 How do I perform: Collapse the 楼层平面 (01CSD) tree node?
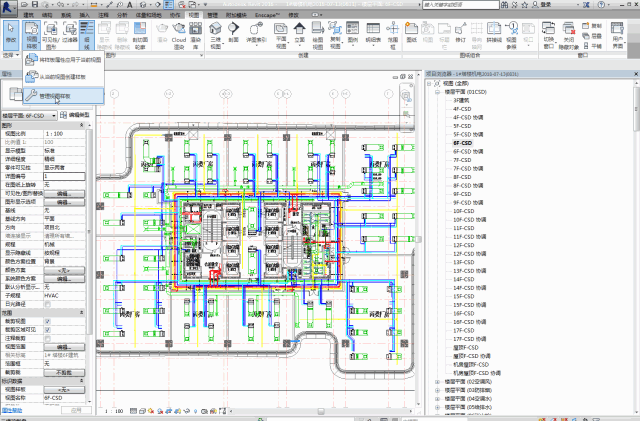(x=437, y=93)
